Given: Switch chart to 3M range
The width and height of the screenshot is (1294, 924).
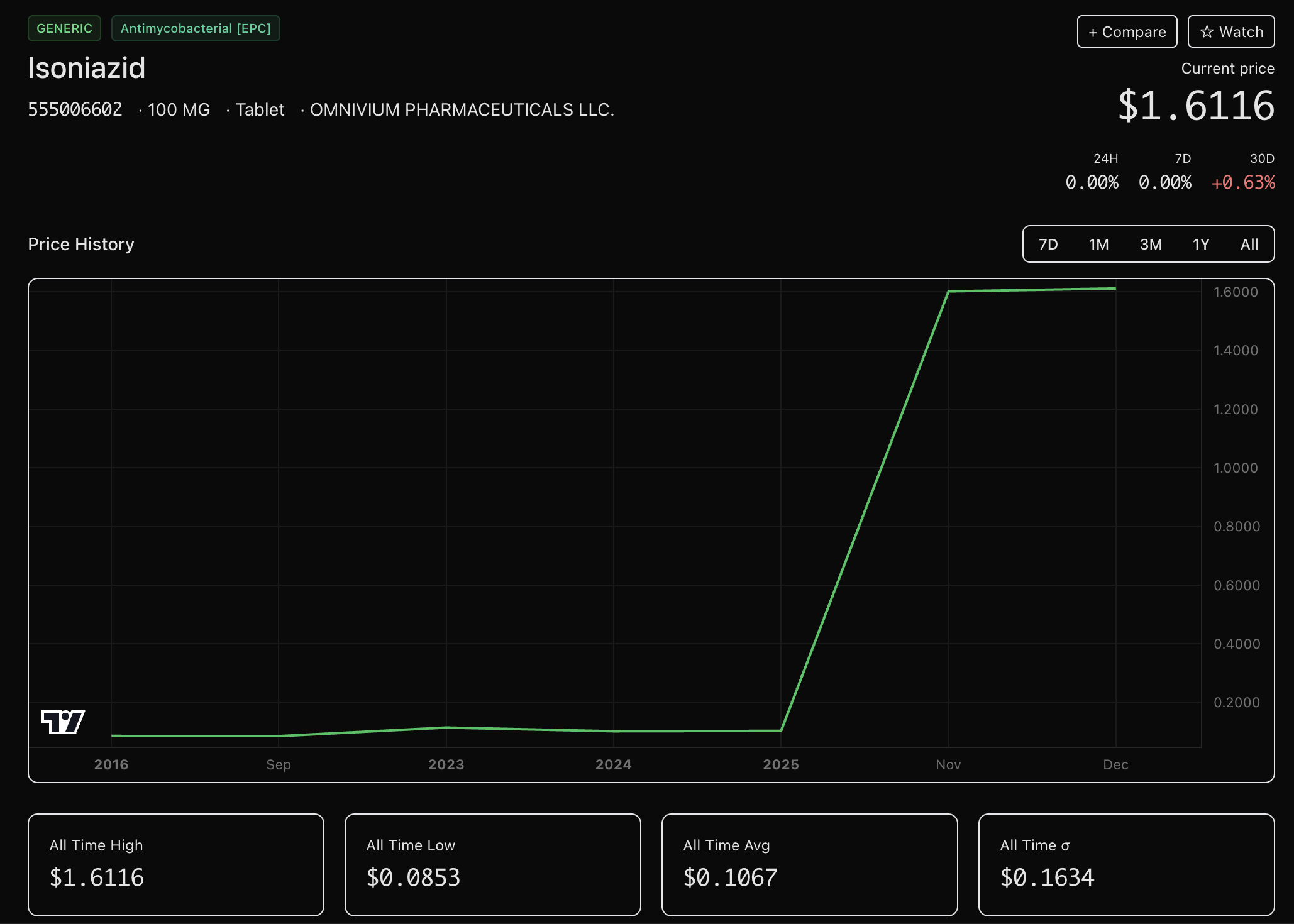Looking at the screenshot, I should (x=1151, y=244).
